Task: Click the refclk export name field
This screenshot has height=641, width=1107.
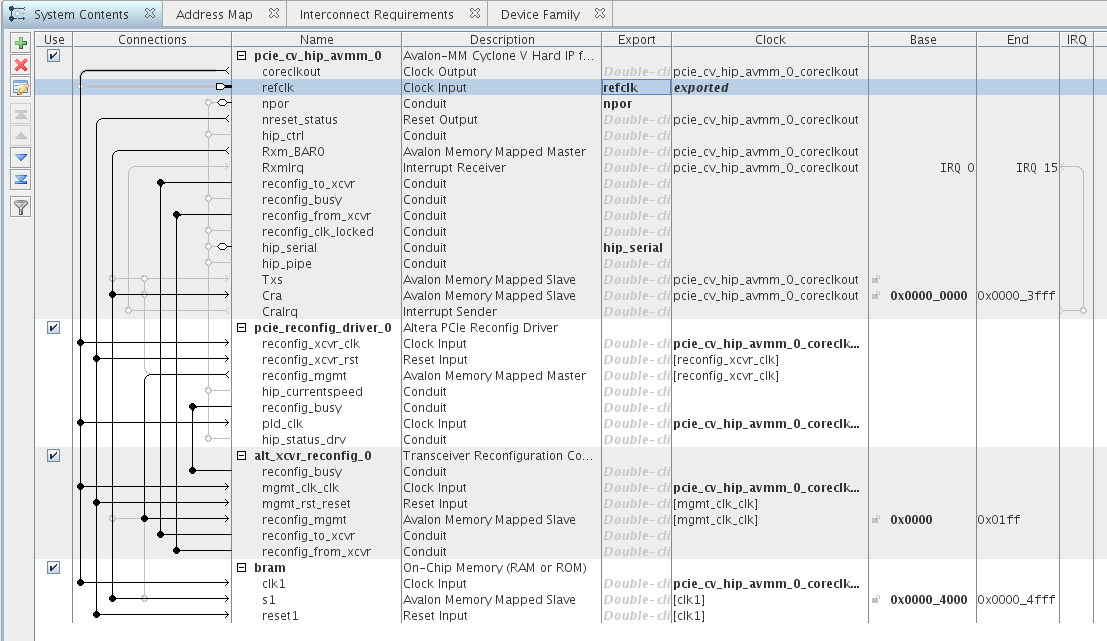Action: 635,88
